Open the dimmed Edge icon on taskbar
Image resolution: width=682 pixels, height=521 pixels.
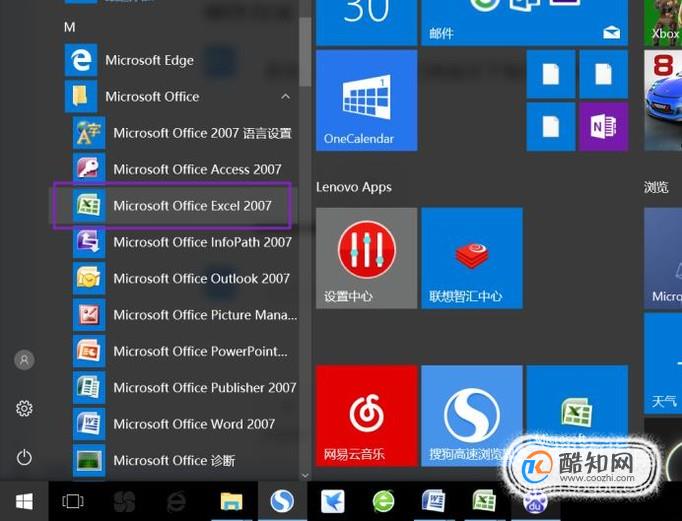tap(176, 501)
